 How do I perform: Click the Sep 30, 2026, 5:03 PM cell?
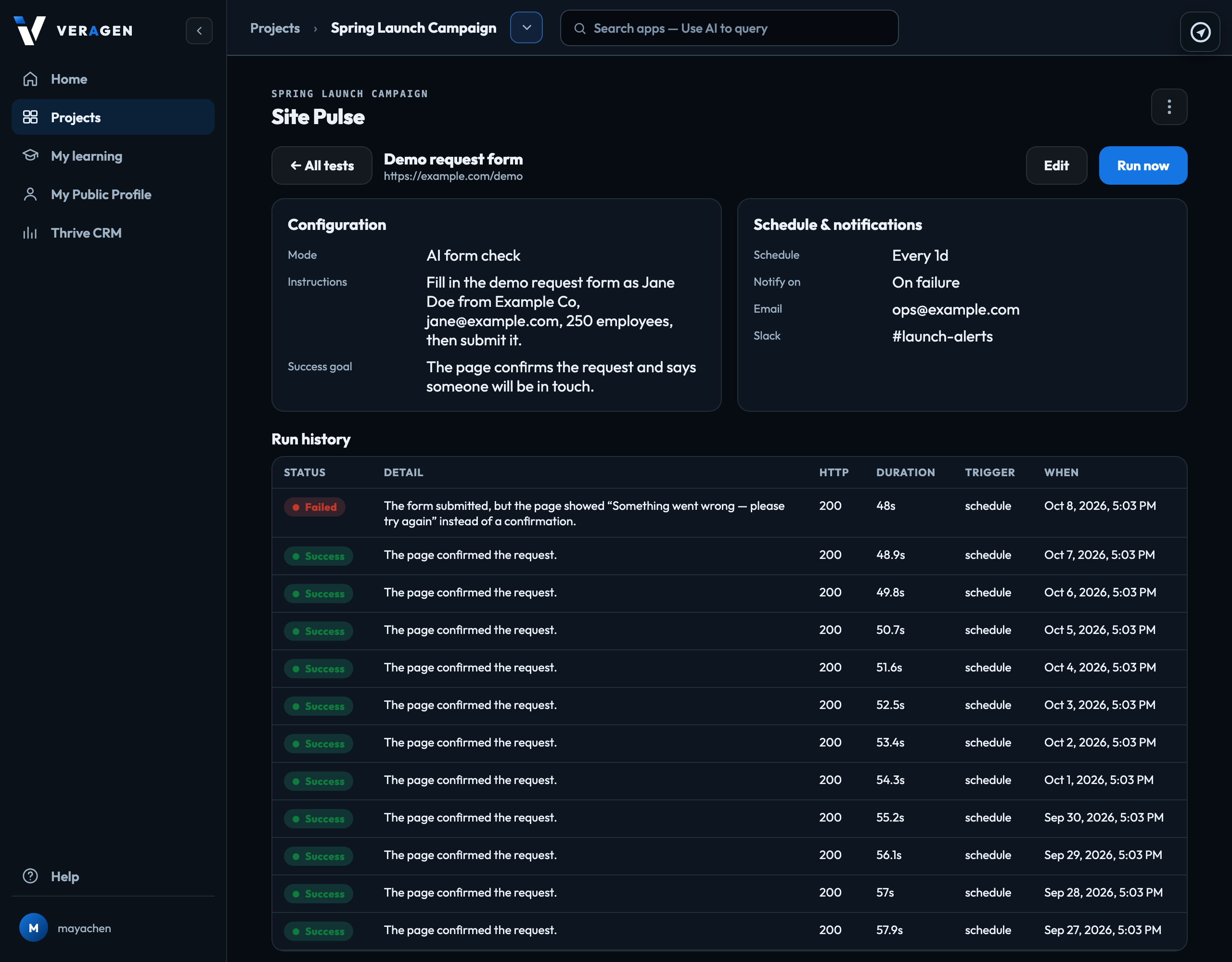[x=1104, y=817]
